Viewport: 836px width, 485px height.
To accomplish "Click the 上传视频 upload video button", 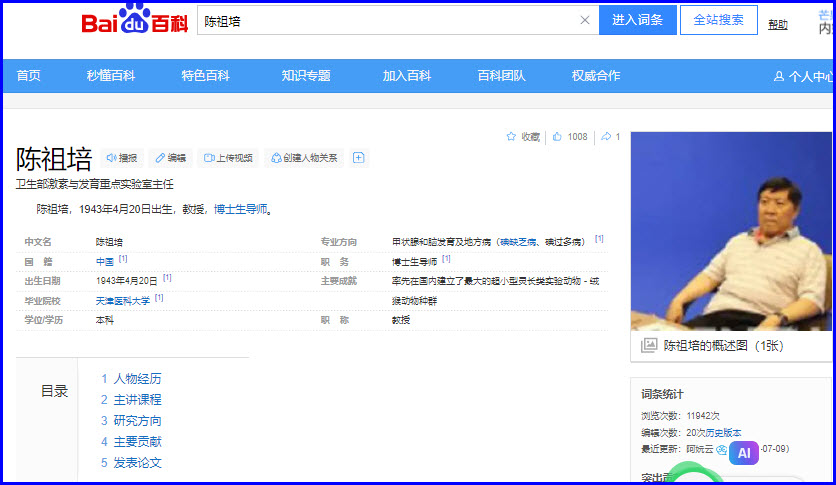I will (227, 158).
